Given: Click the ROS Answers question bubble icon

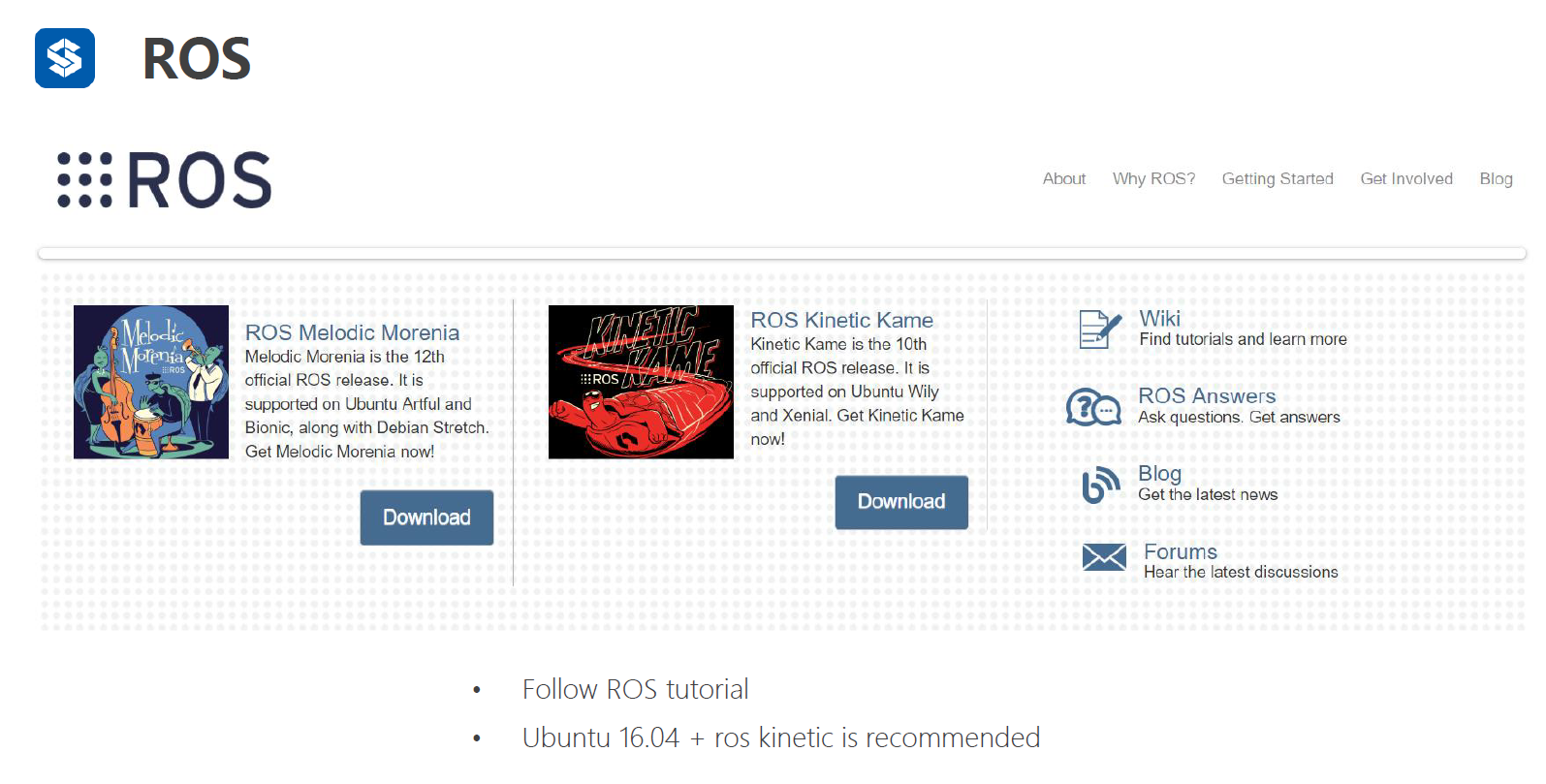Looking at the screenshot, I should pyautogui.click(x=1093, y=407).
